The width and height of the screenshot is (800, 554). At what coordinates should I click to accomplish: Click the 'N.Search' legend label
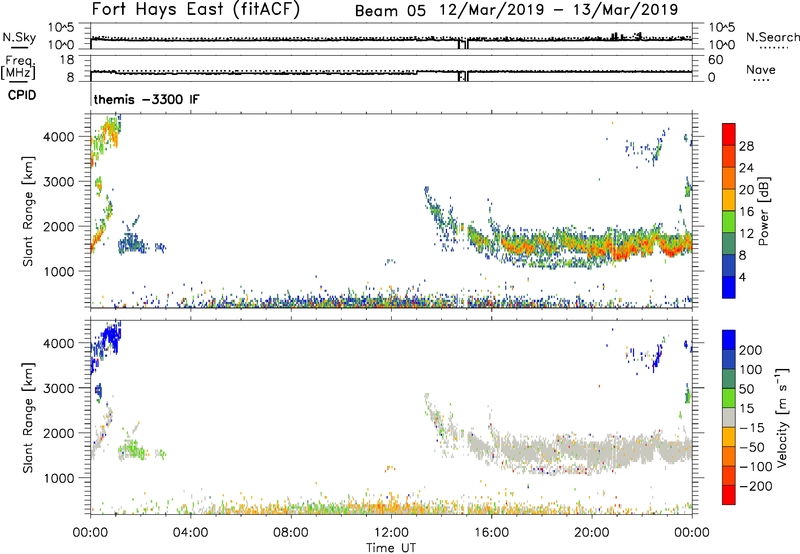pos(772,37)
